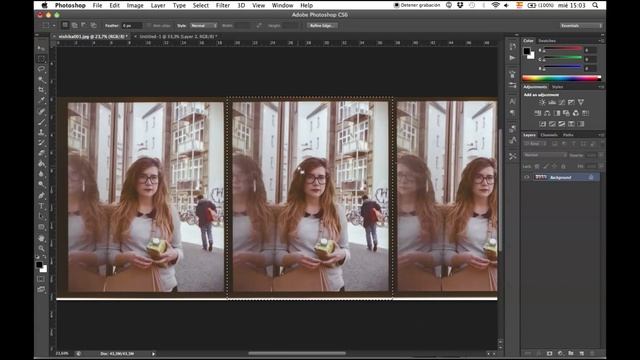This screenshot has width=640, height=360.
Task: Open the selection Style dropdown
Action: pyautogui.click(x=203, y=25)
